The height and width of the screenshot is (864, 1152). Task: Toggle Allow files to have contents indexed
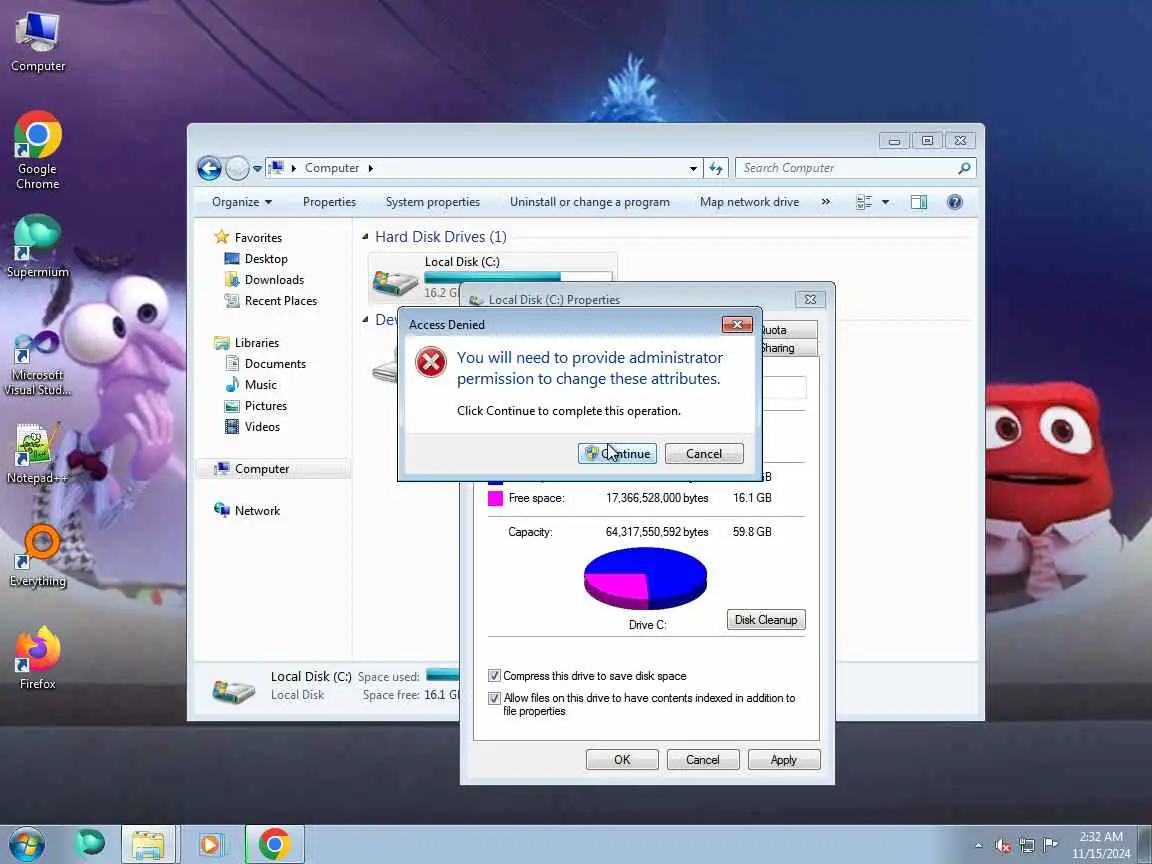pyautogui.click(x=494, y=698)
